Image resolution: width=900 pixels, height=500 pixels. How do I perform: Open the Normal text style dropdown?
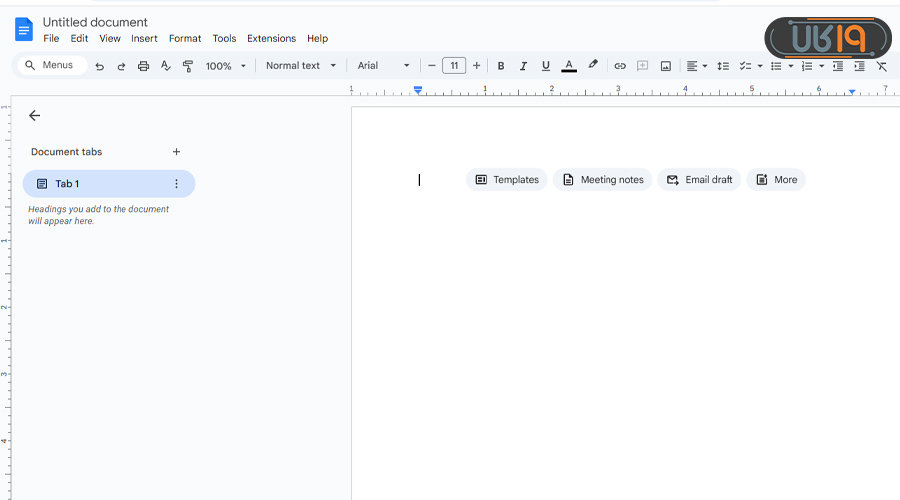[301, 66]
